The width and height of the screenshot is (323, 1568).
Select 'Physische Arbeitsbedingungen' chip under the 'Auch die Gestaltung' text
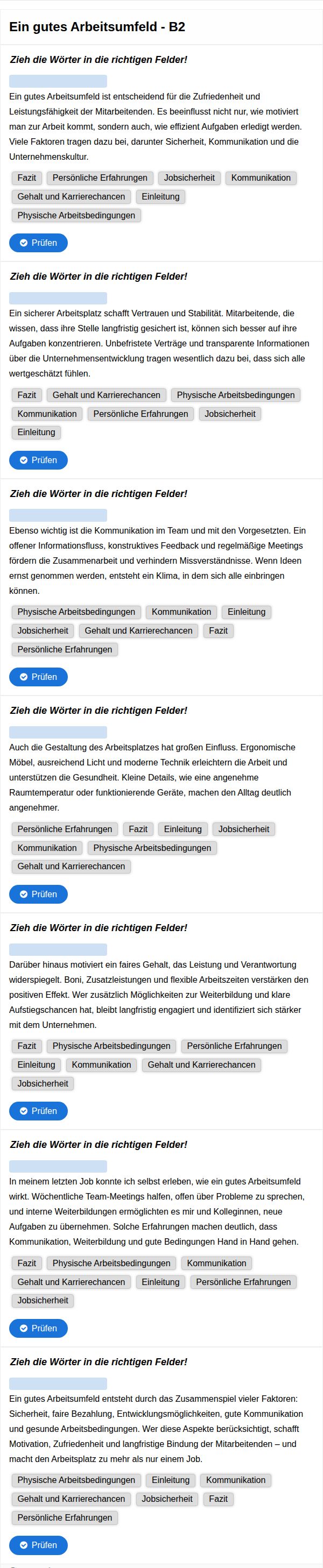[x=152, y=848]
